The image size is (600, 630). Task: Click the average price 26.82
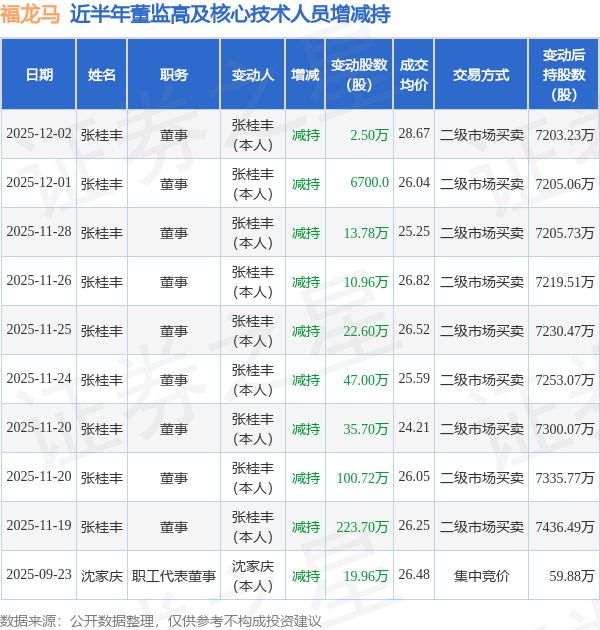point(414,281)
